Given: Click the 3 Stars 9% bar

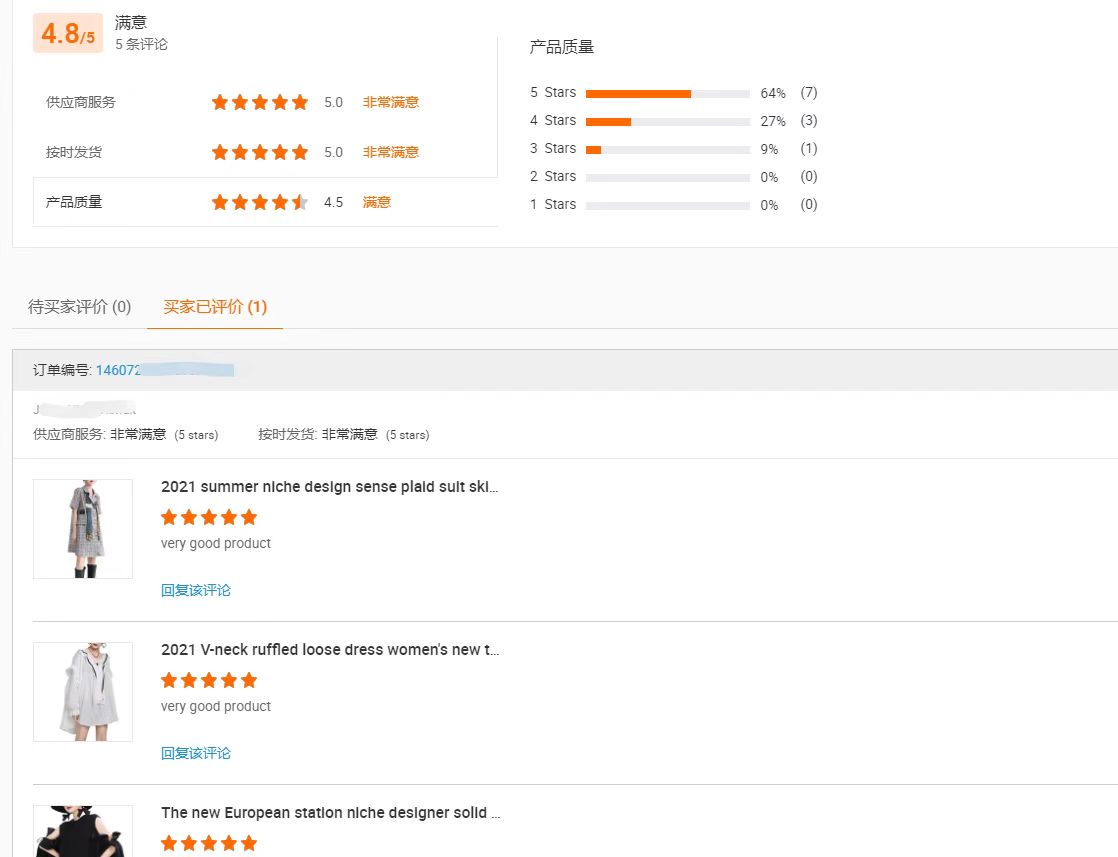Looking at the screenshot, I should 667,150.
